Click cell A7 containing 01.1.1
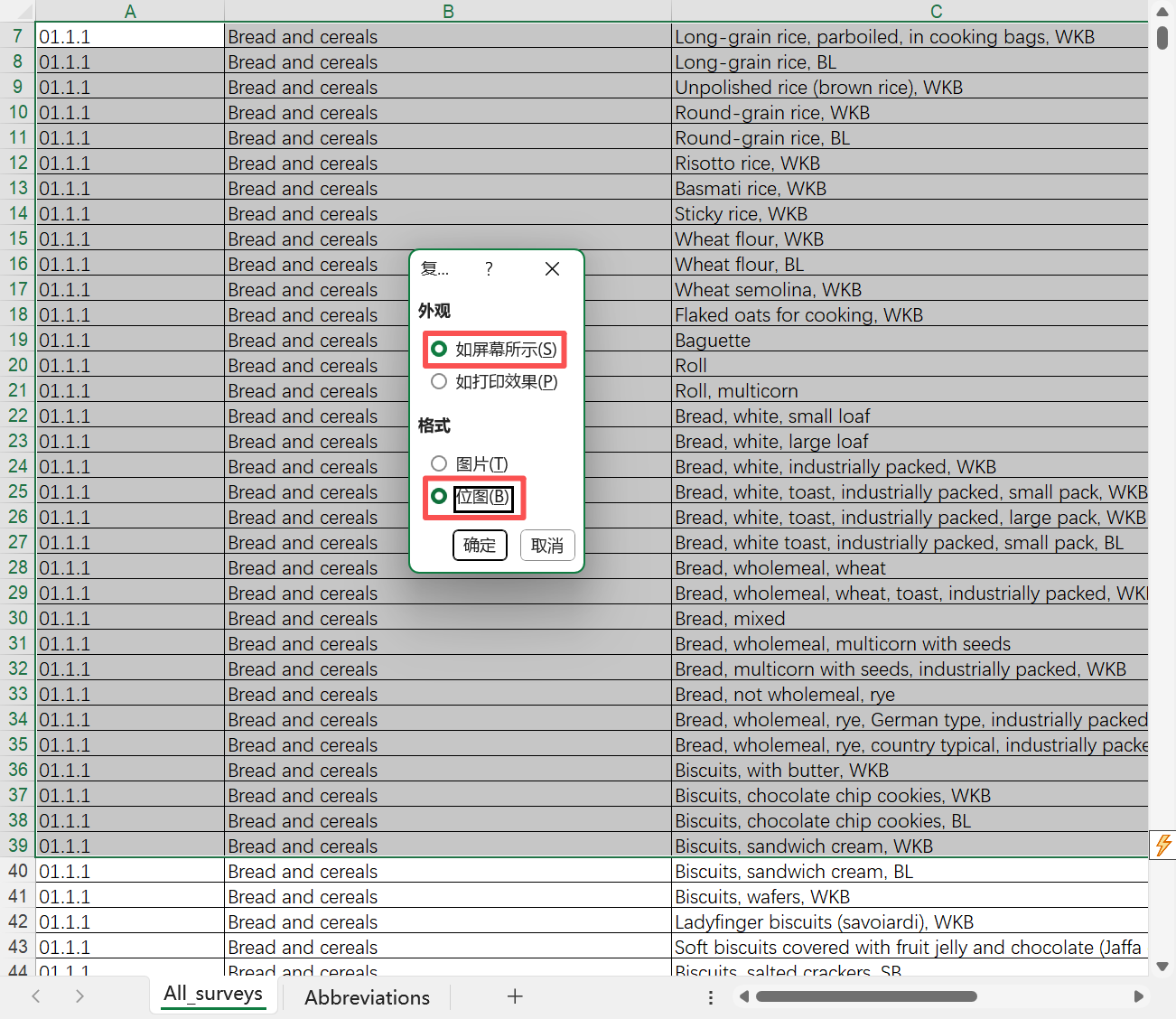1176x1019 pixels. point(130,36)
